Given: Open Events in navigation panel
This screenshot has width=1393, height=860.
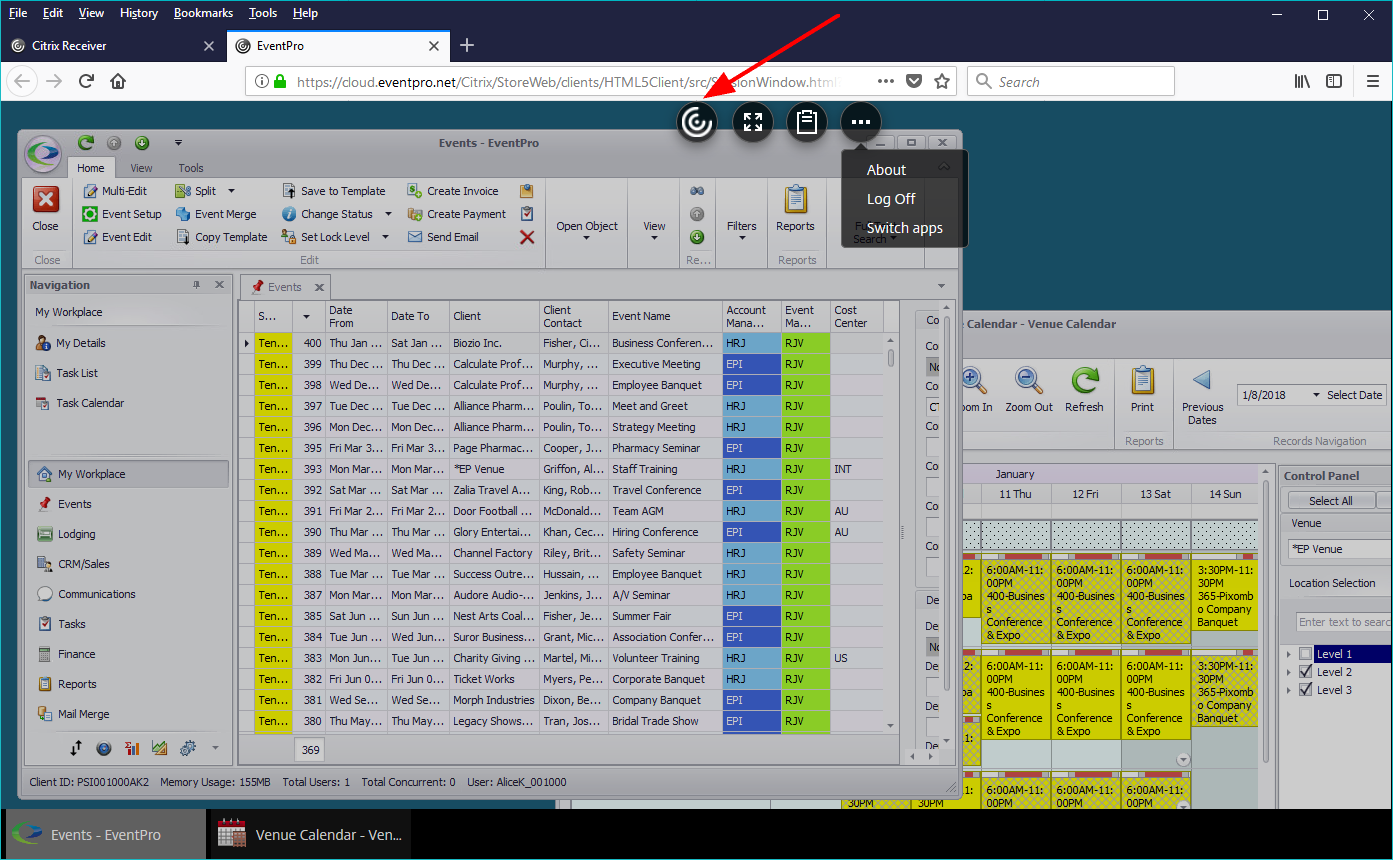Looking at the screenshot, I should tap(75, 504).
